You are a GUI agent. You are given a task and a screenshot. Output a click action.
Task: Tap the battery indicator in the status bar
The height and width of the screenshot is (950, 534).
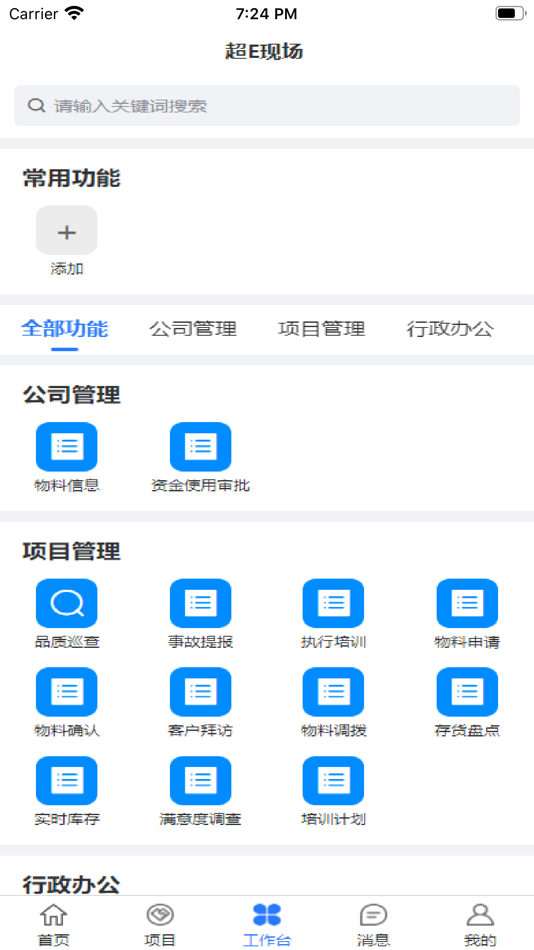(510, 13)
